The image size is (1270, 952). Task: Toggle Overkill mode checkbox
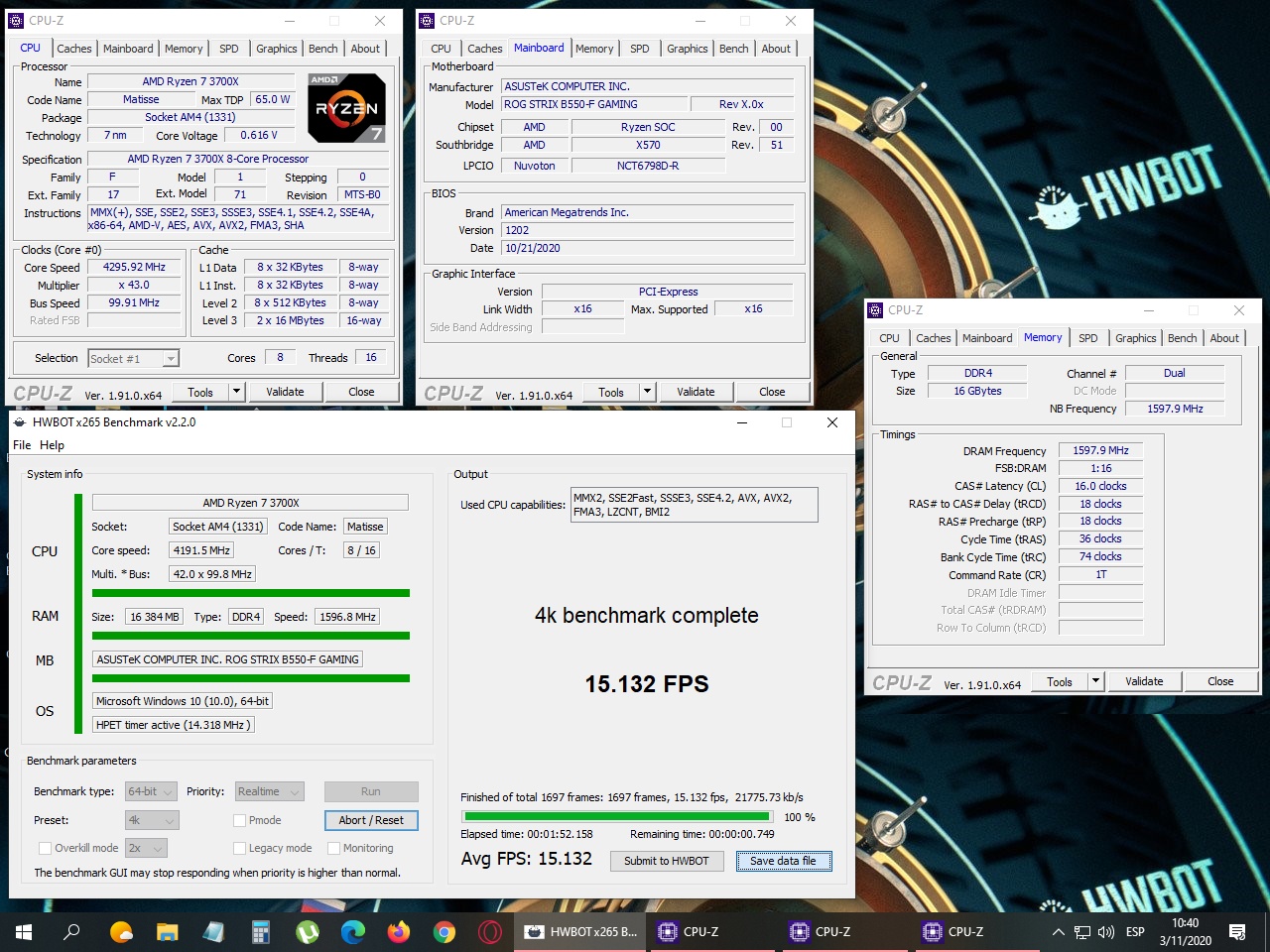tap(45, 848)
